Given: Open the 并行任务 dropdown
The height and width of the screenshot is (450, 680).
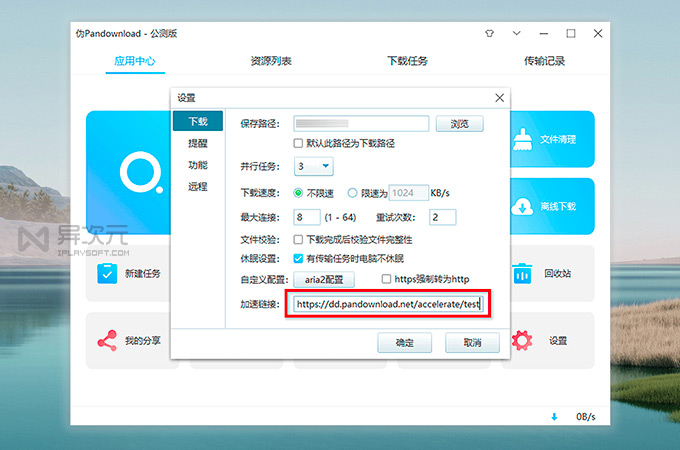Looking at the screenshot, I should tap(314, 166).
